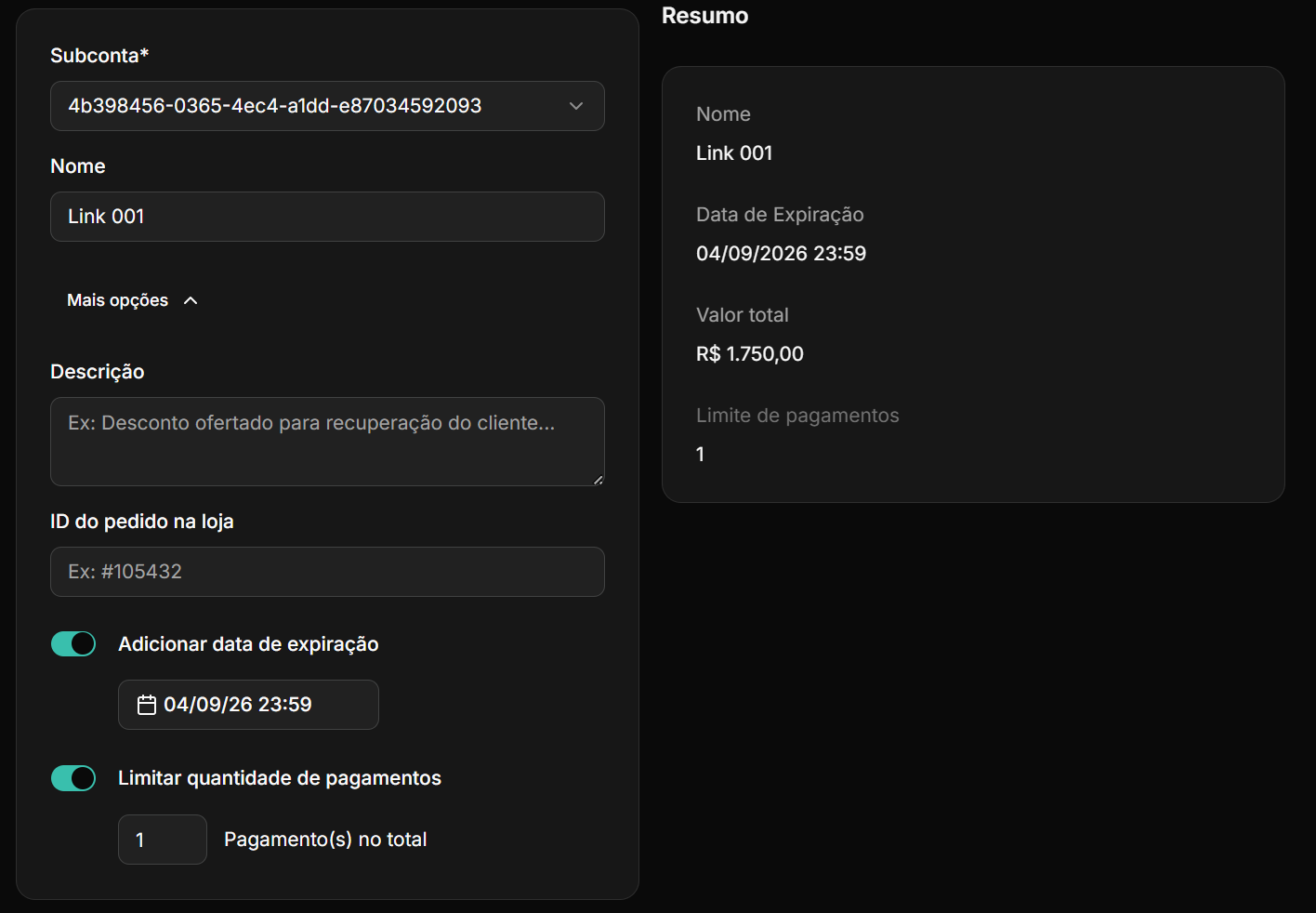Click the Pagamento(s) no total text
The width and height of the screenshot is (1316, 913).
pos(325,840)
